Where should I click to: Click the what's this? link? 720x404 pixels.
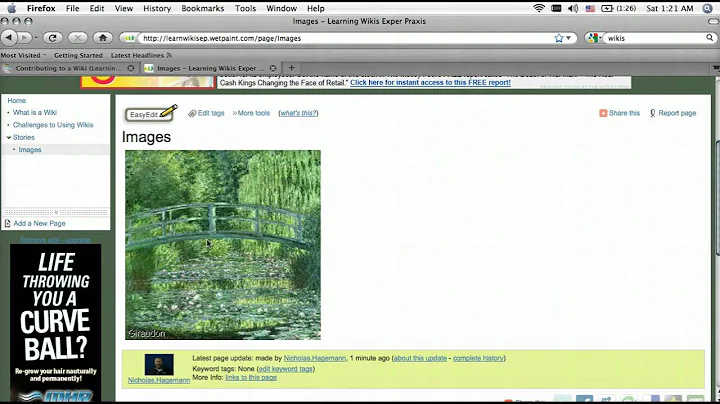(x=298, y=113)
